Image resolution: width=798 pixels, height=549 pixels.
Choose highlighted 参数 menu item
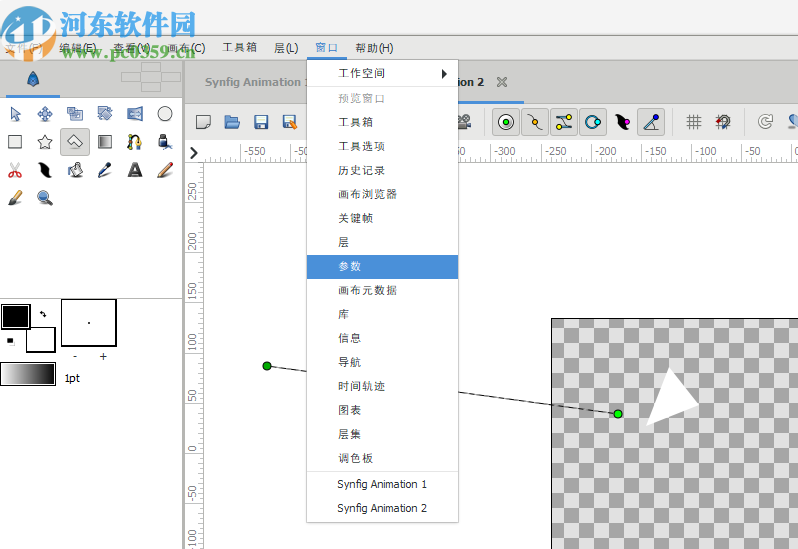[383, 267]
